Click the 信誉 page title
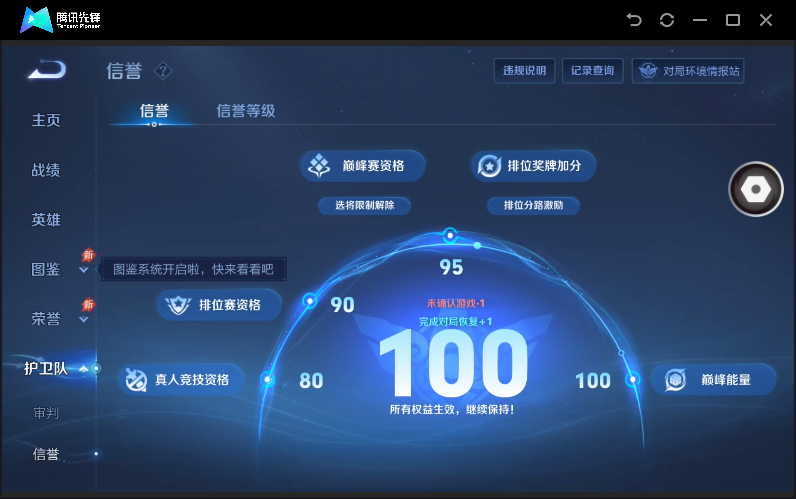Screen dimensions: 796x499 [124, 71]
